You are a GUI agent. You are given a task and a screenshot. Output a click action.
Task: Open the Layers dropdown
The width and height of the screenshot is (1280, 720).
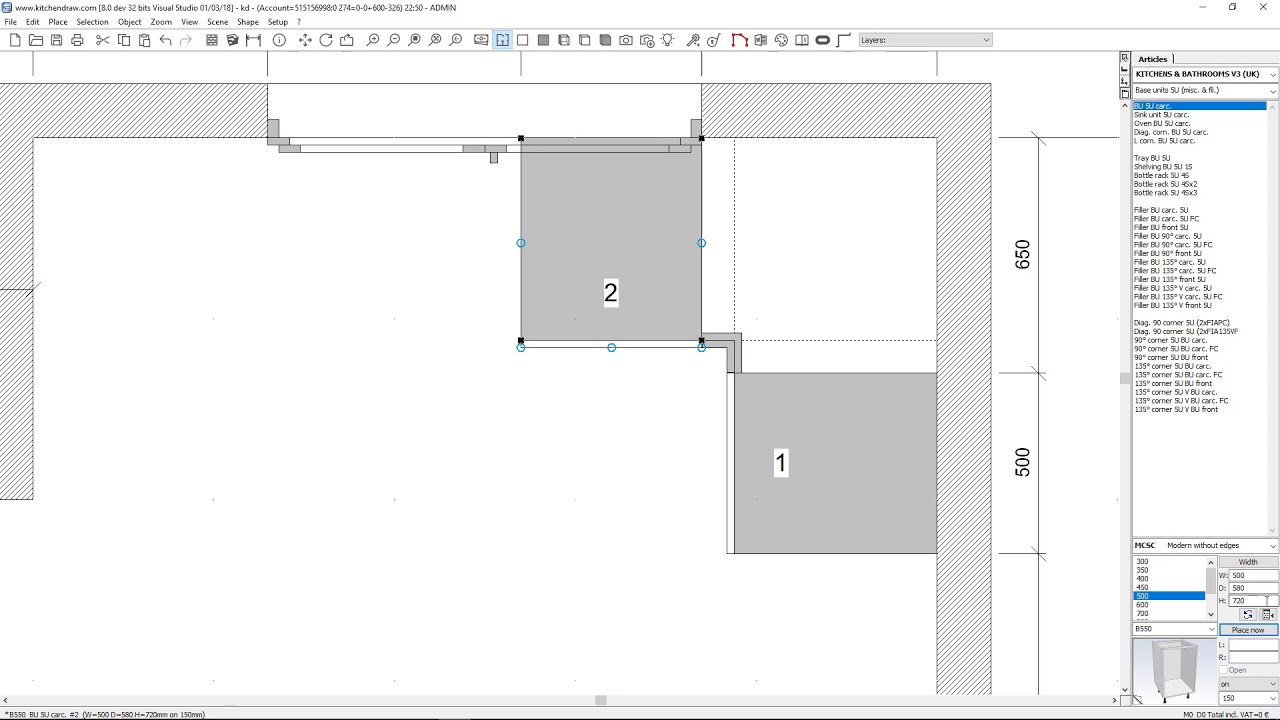click(x=925, y=40)
